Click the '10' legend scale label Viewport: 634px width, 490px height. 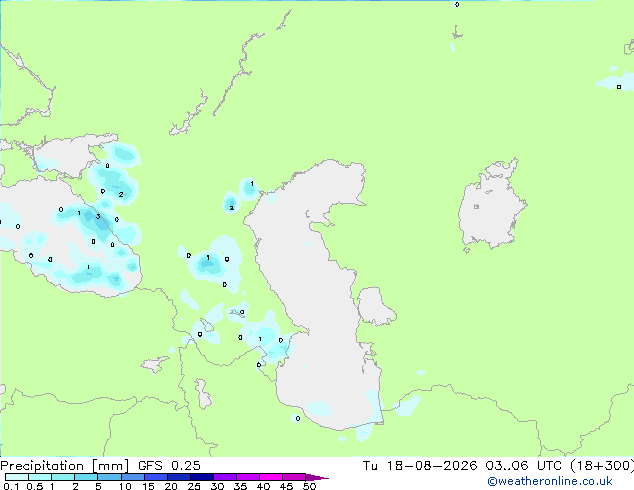[125, 486]
